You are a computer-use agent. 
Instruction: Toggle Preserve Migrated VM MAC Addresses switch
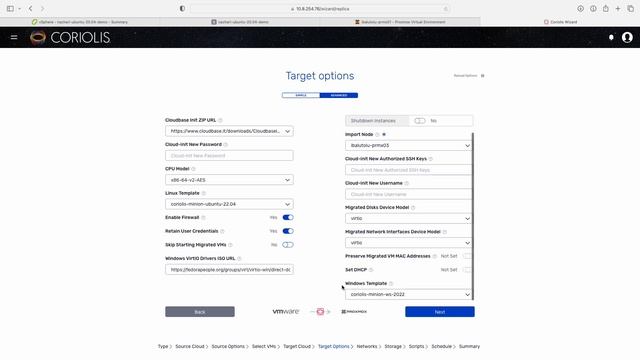pos(467,256)
